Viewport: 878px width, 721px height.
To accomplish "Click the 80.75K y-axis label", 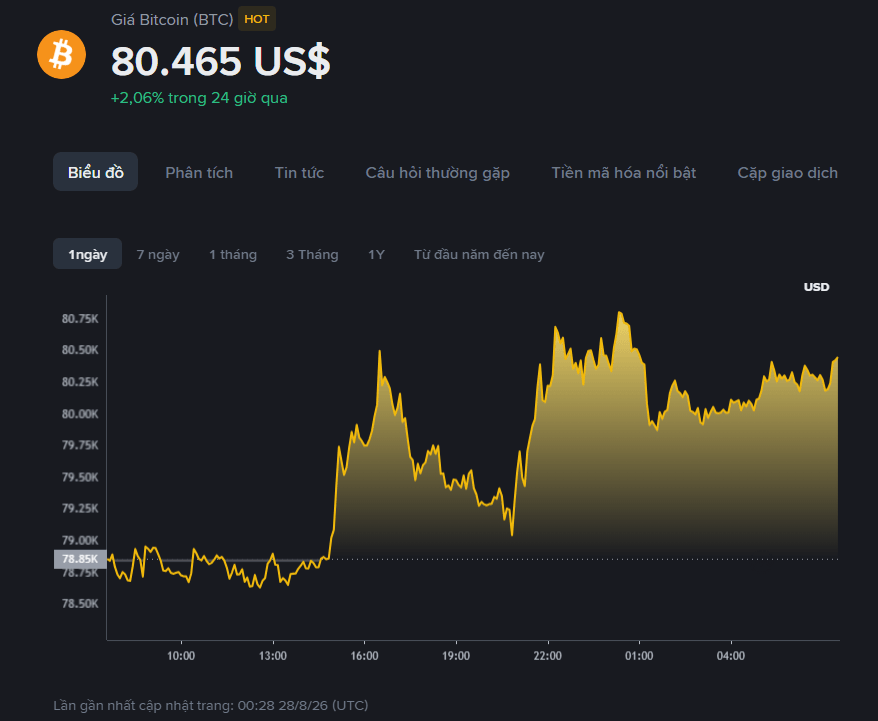I will click(x=80, y=319).
